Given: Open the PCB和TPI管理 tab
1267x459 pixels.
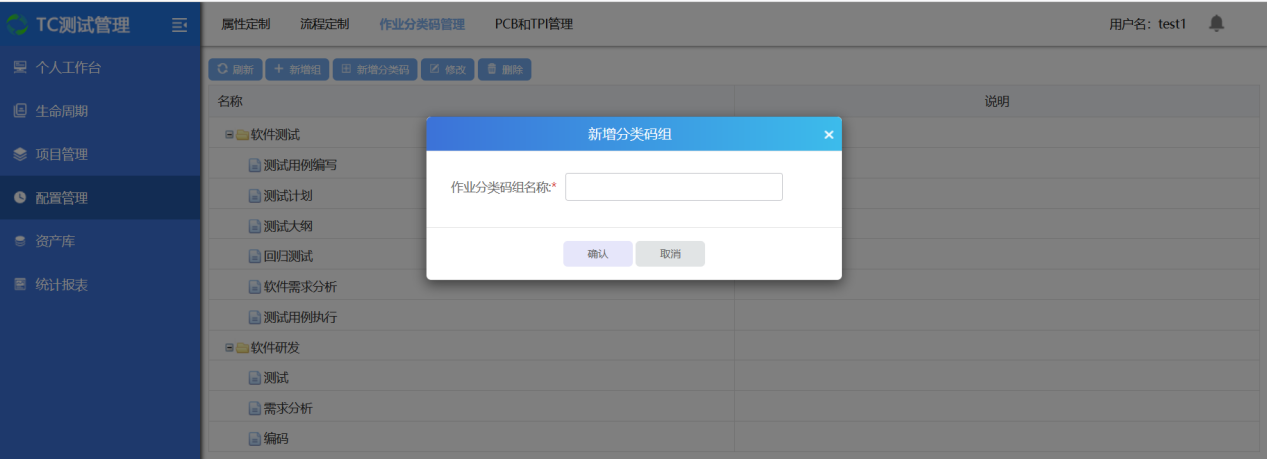Looking at the screenshot, I should tap(533, 24).
